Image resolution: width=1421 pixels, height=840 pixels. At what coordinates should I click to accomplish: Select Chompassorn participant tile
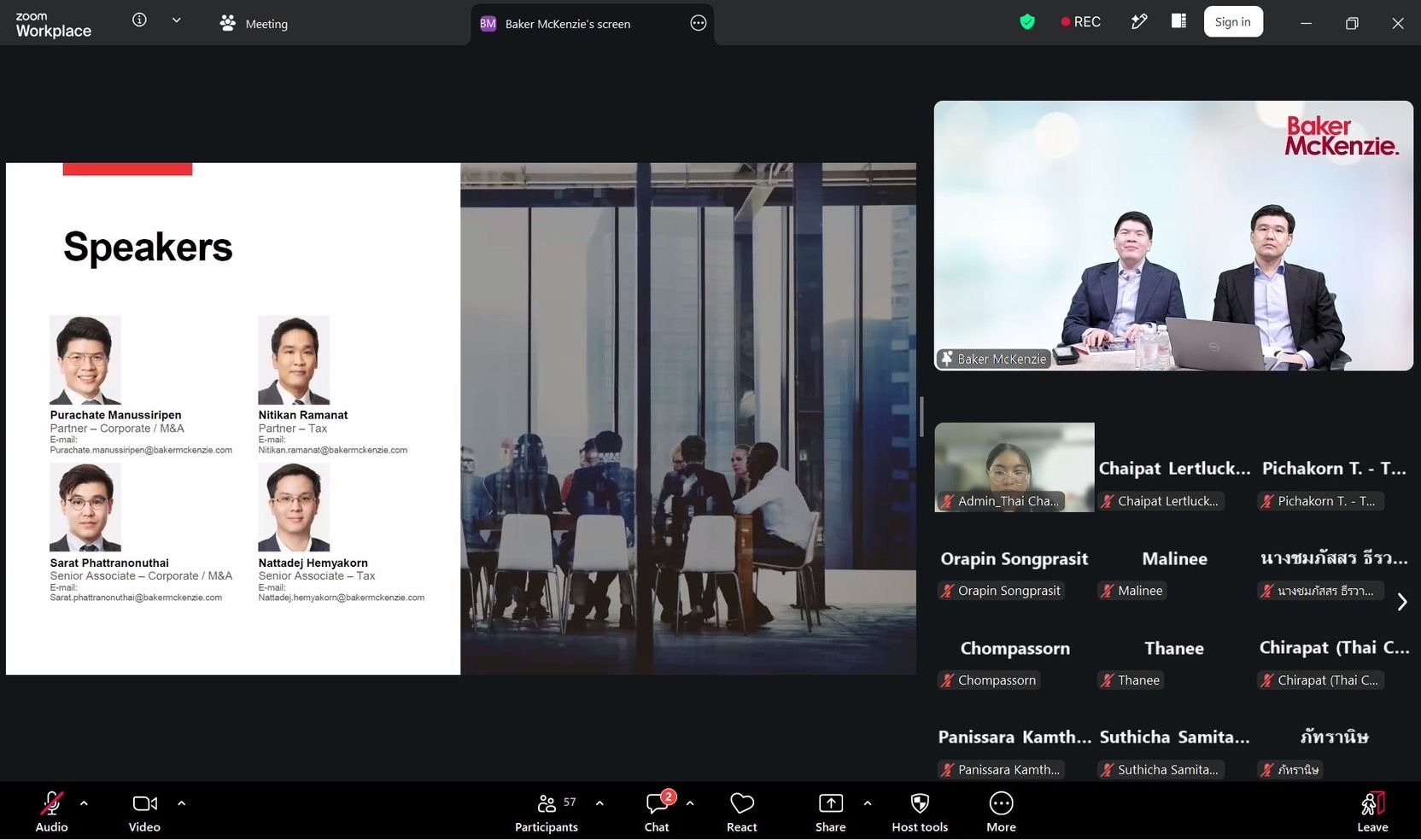(1015, 647)
